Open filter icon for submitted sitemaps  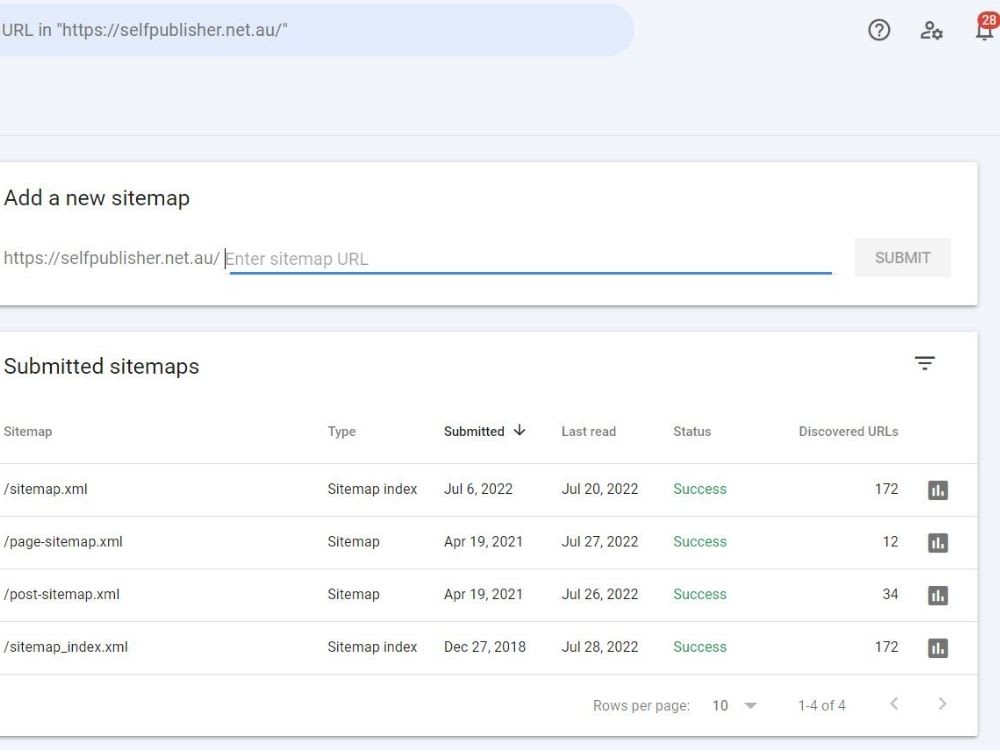tap(924, 364)
